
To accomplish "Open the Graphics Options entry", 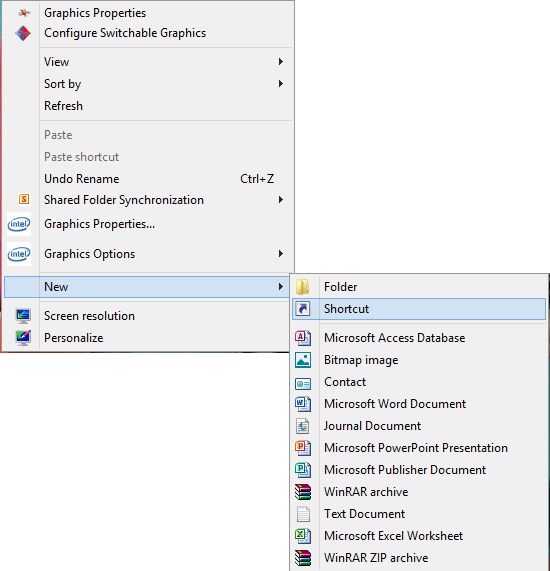I will [x=148, y=254].
